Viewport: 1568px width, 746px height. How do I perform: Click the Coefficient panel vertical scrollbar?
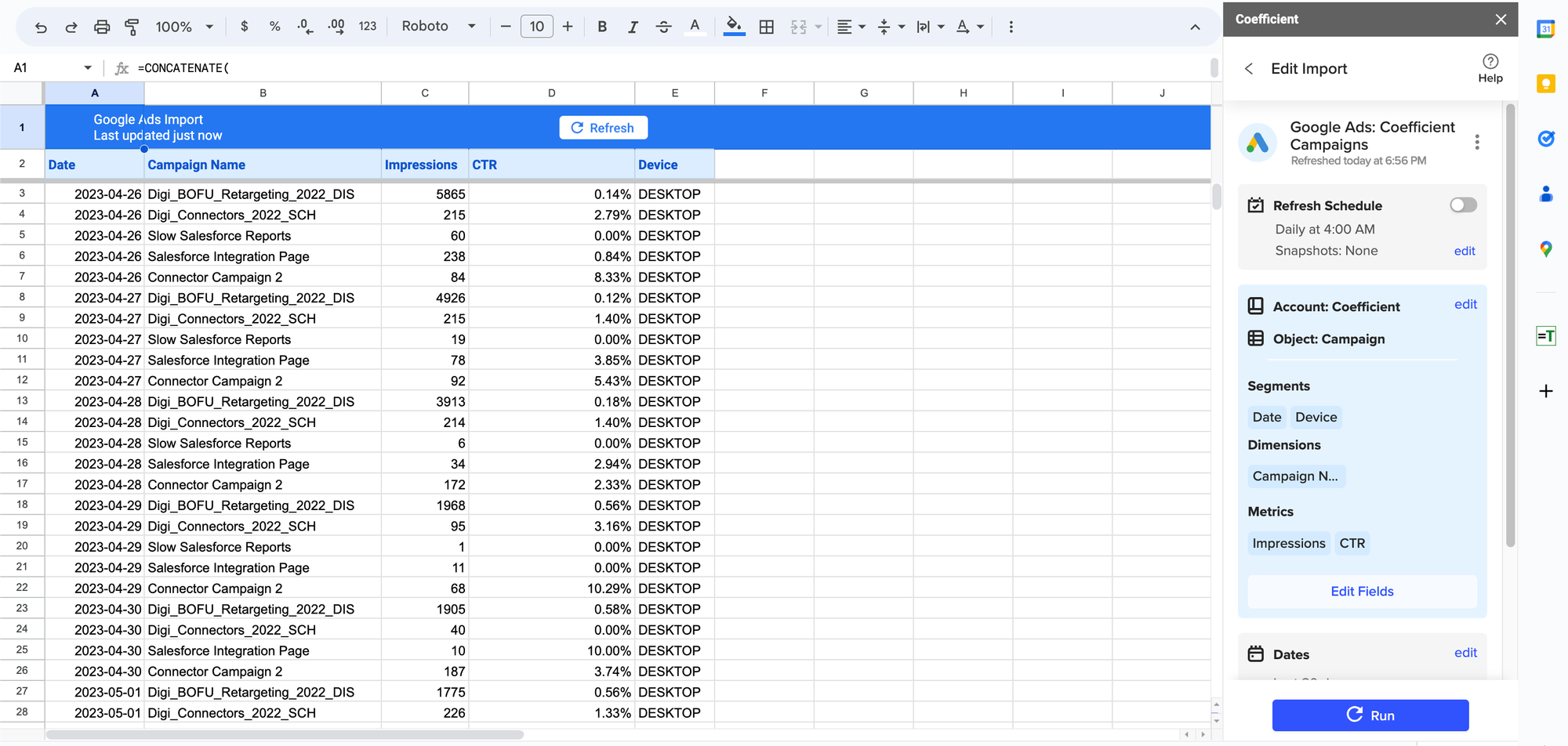(1510, 325)
